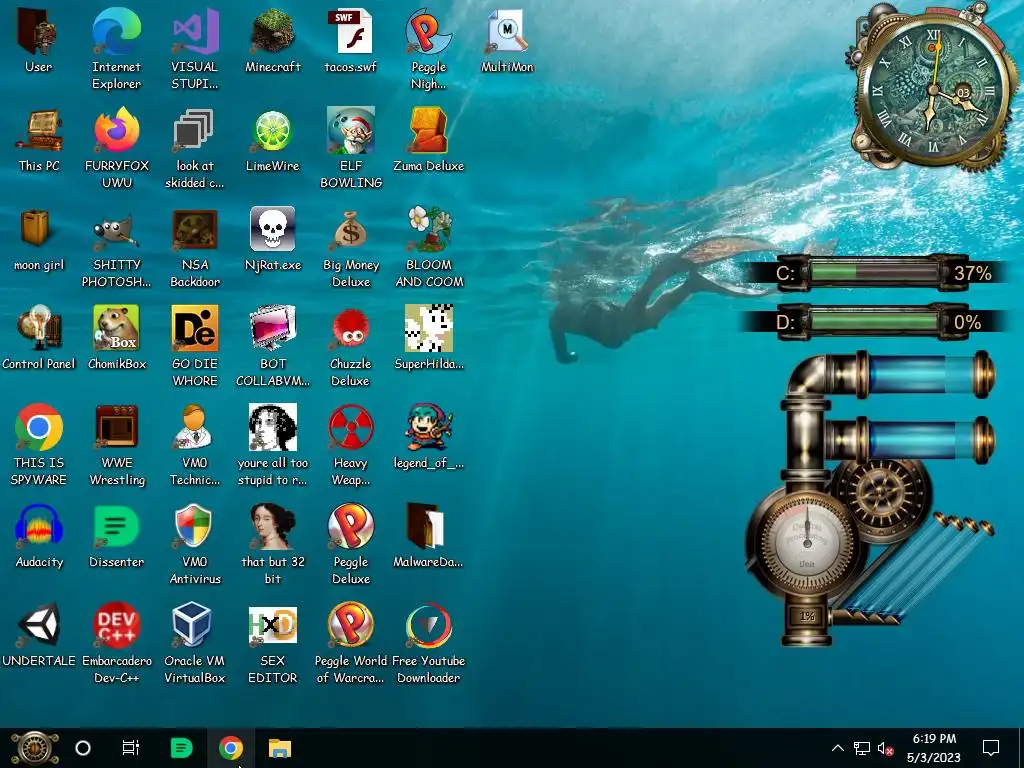This screenshot has height=768, width=1024.
Task: Open the moon girl recycle bin
Action: tap(39, 238)
